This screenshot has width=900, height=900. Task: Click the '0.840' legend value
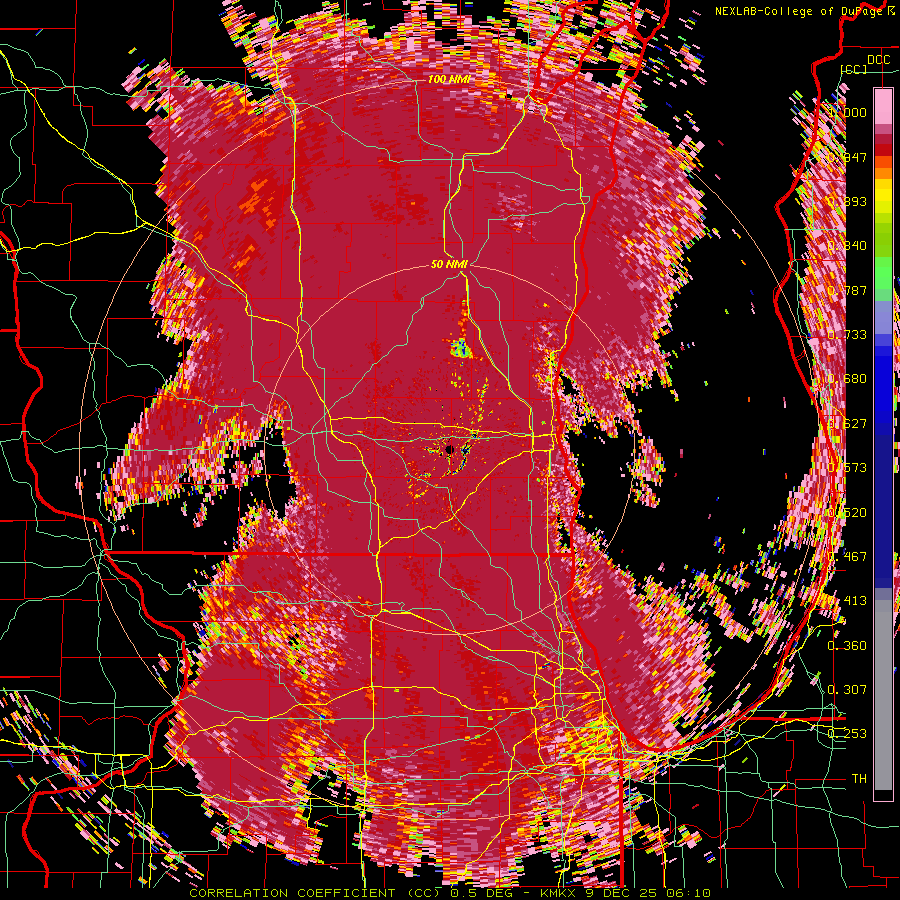pyautogui.click(x=847, y=245)
